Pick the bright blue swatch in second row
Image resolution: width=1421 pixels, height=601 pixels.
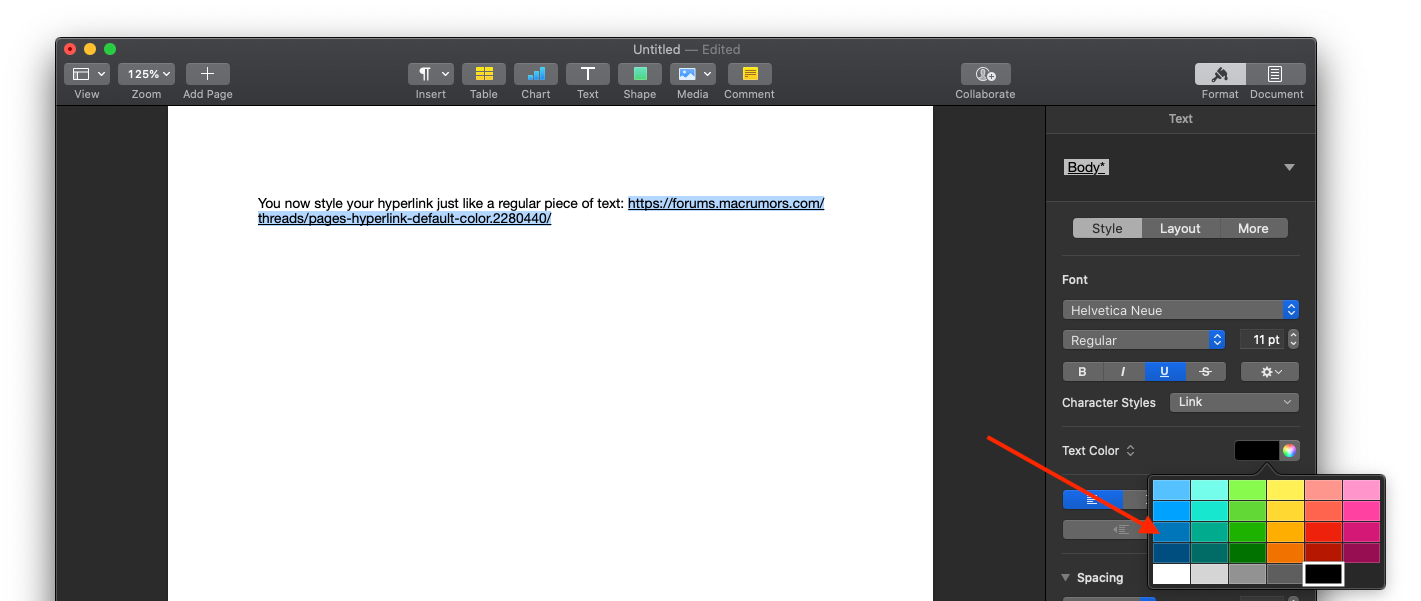point(1171,511)
